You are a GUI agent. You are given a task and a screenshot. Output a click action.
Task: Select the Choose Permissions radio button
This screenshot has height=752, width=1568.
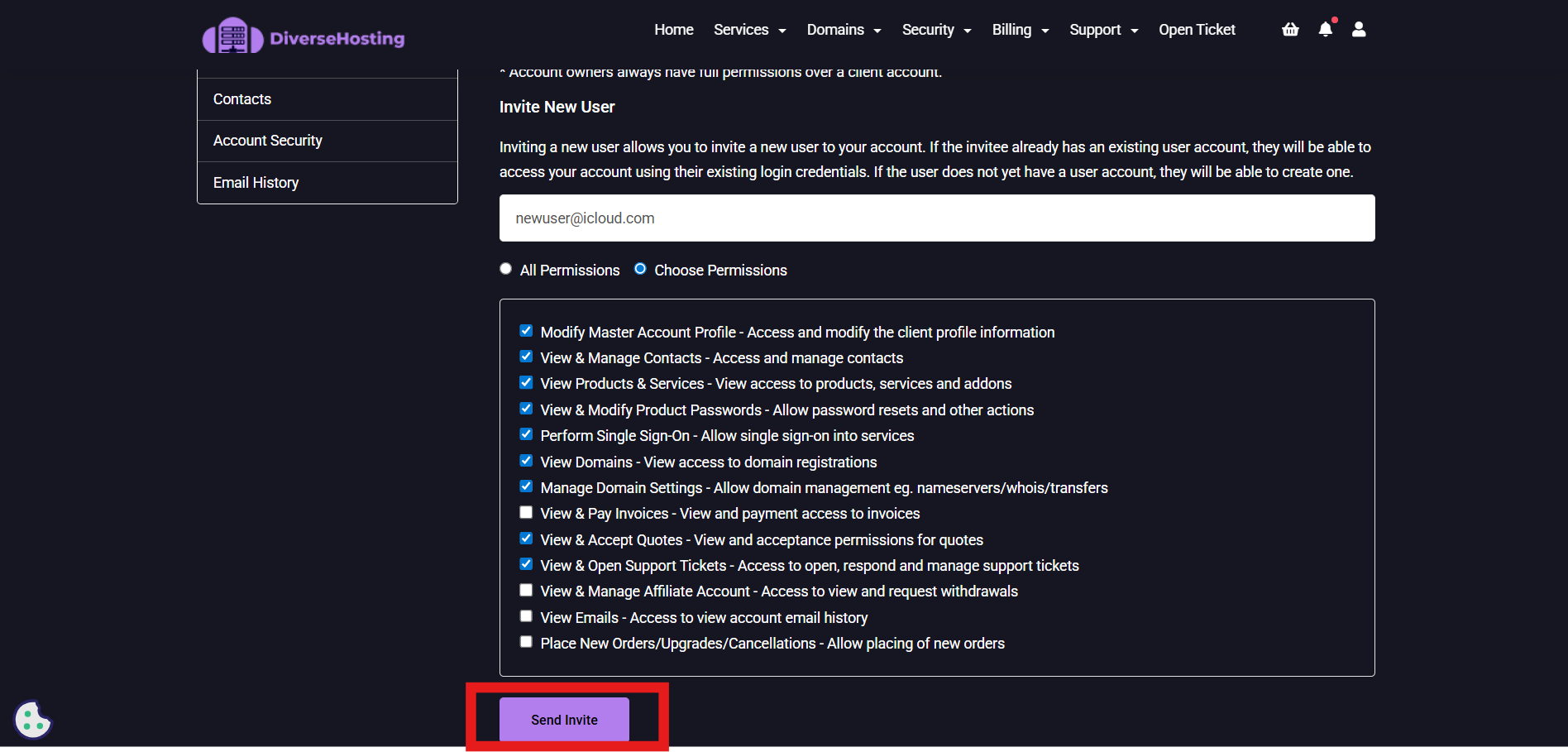click(640, 269)
